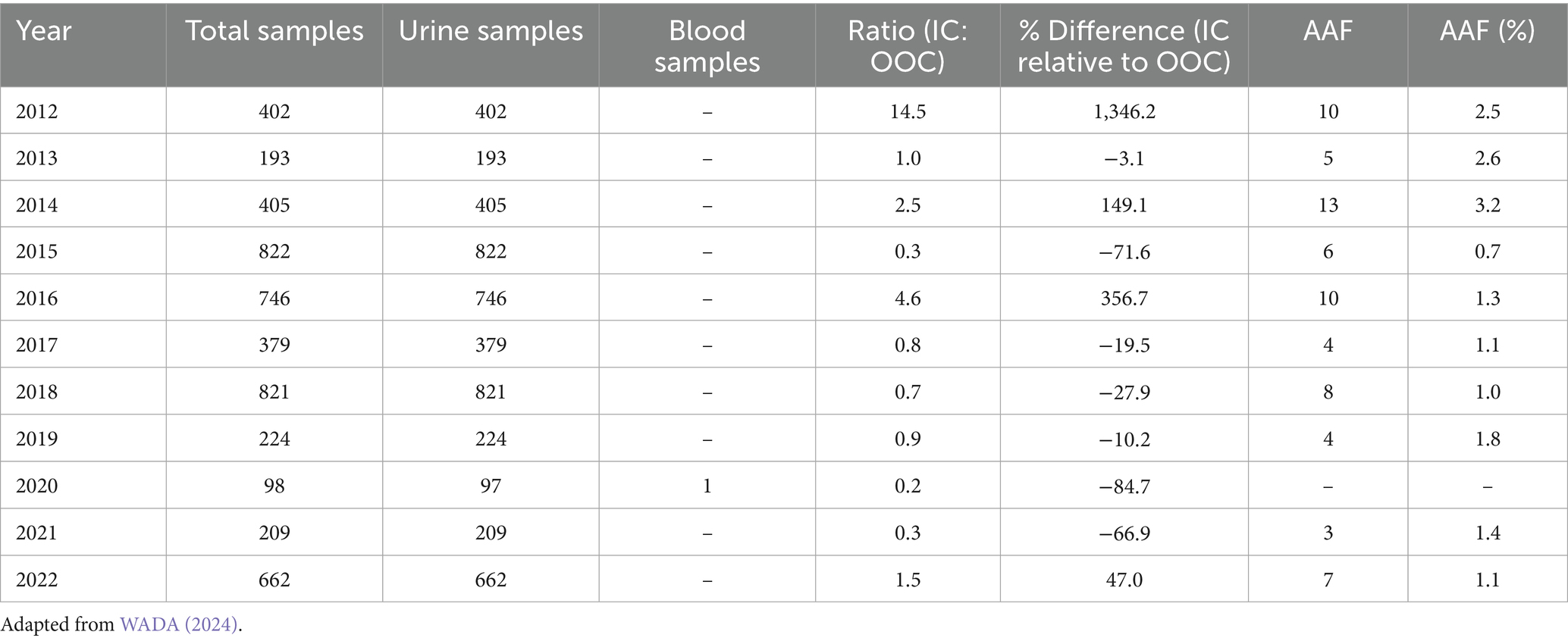Click the 2022 year cell
This screenshot has width=1568, height=641.
coord(37,580)
